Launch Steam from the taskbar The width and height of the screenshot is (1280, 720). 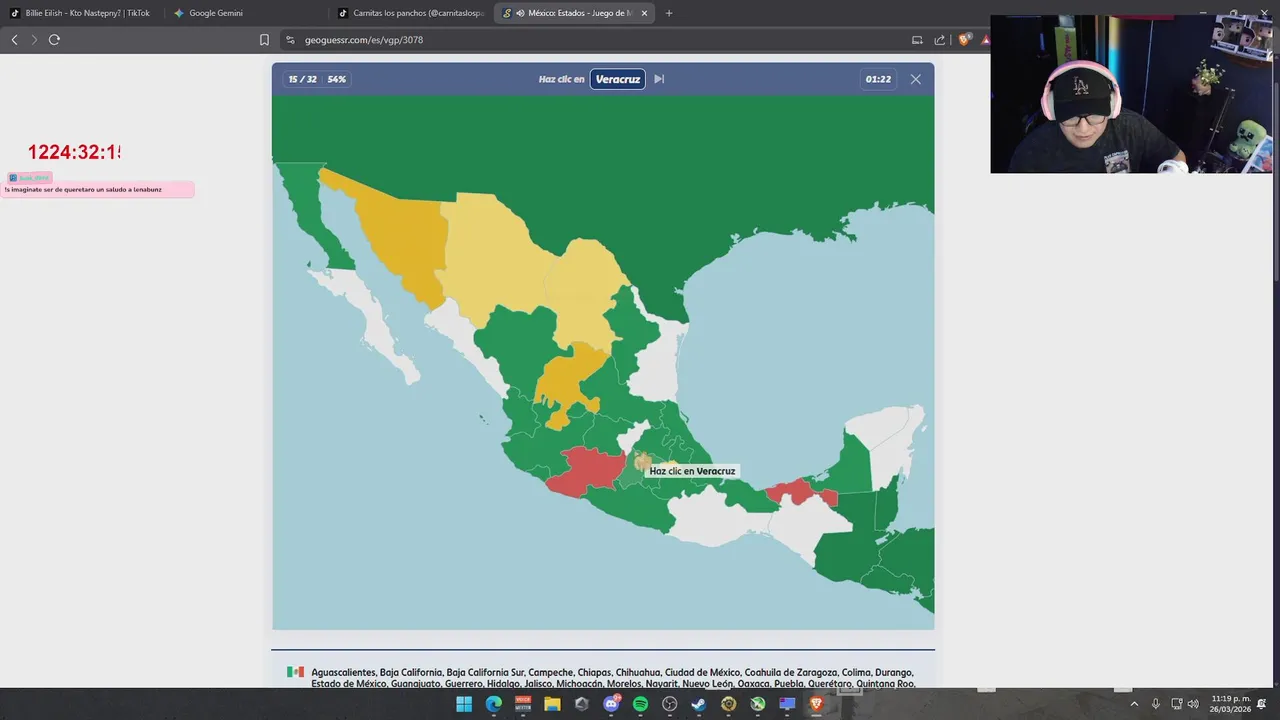(x=699, y=704)
